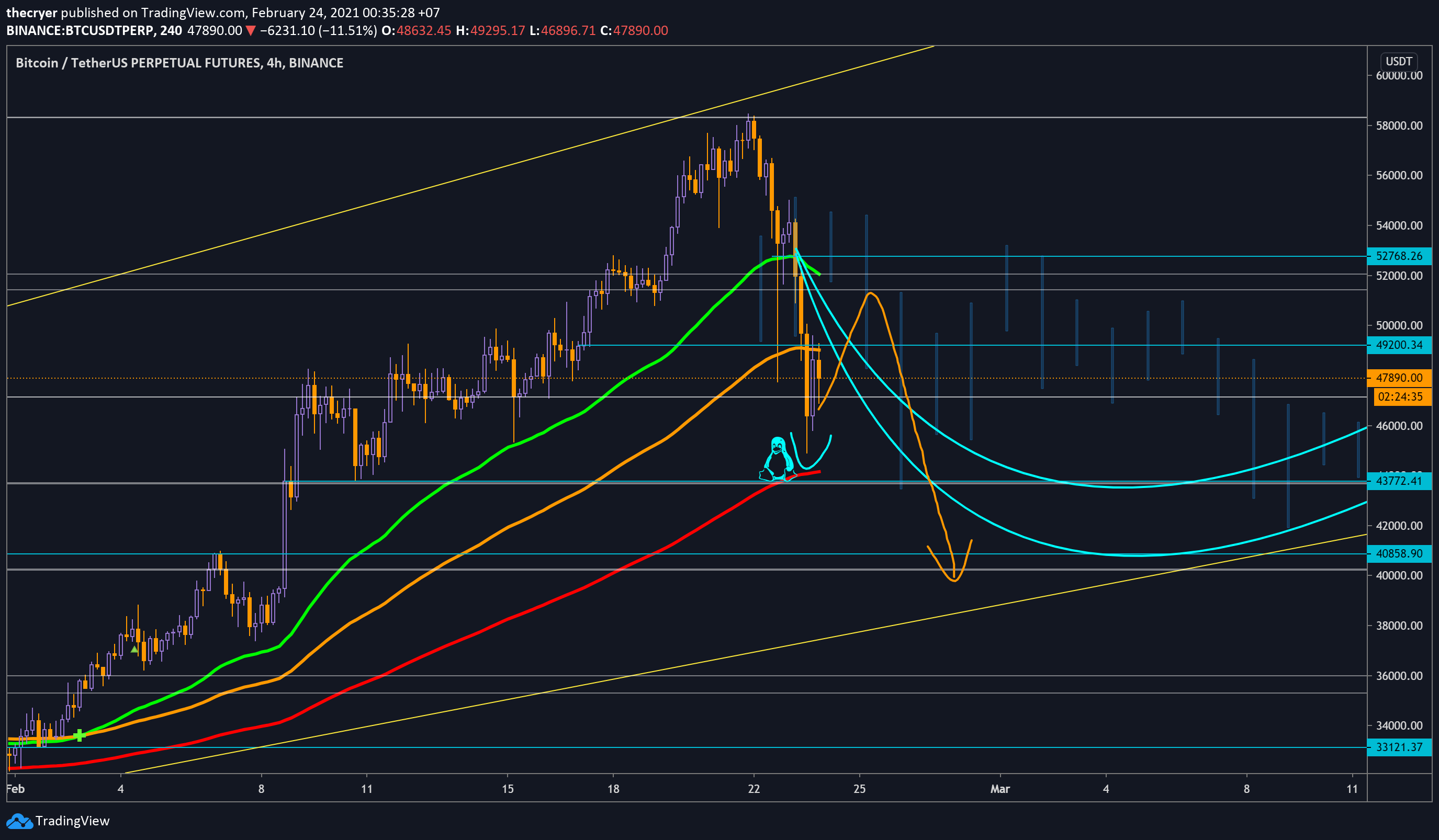1439x840 pixels.
Task: Click the 58000.00 price axis value
Action: 1399,126
